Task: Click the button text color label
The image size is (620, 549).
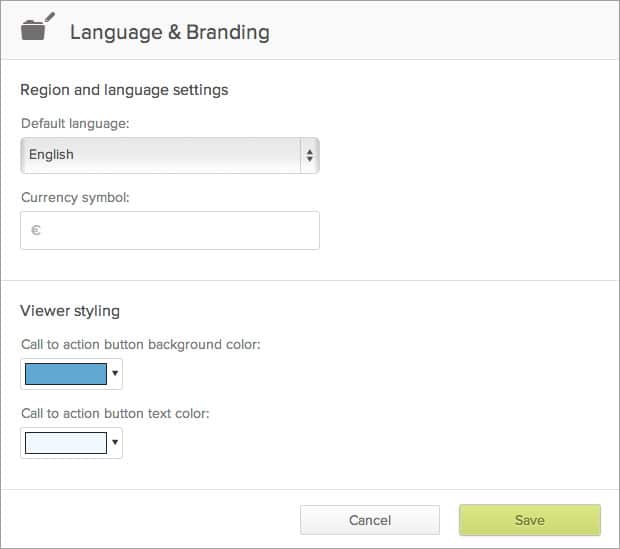Action: coord(115,413)
